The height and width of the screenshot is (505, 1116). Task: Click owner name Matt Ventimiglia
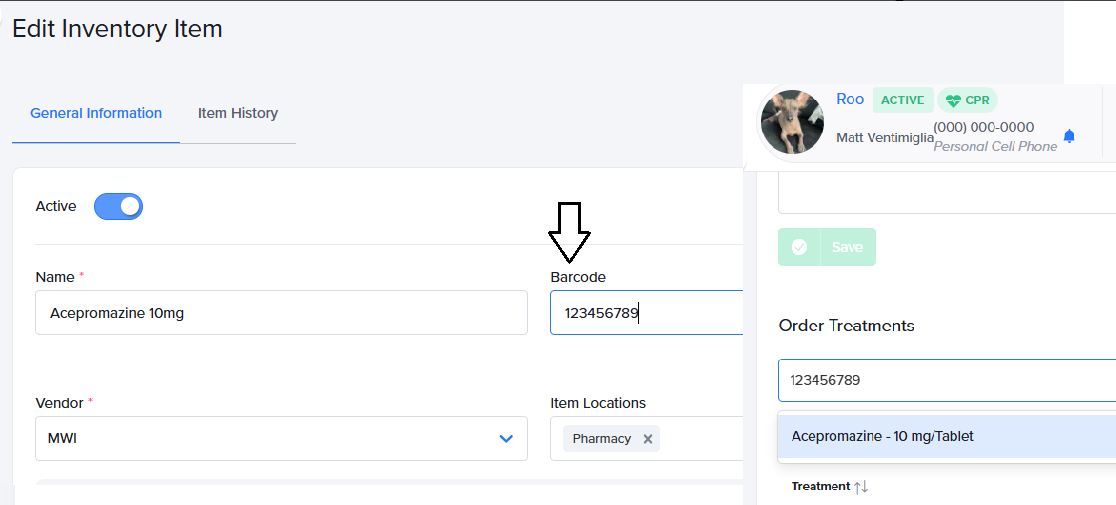tap(884, 138)
